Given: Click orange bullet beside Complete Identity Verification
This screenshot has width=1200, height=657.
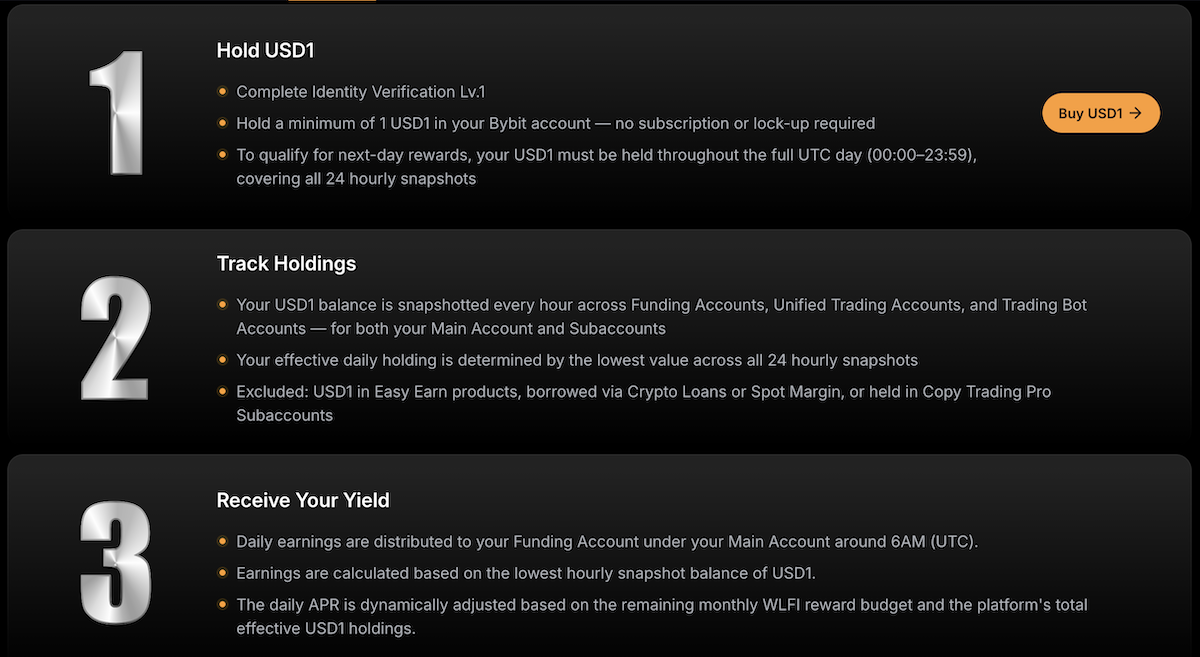Looking at the screenshot, I should point(222,92).
